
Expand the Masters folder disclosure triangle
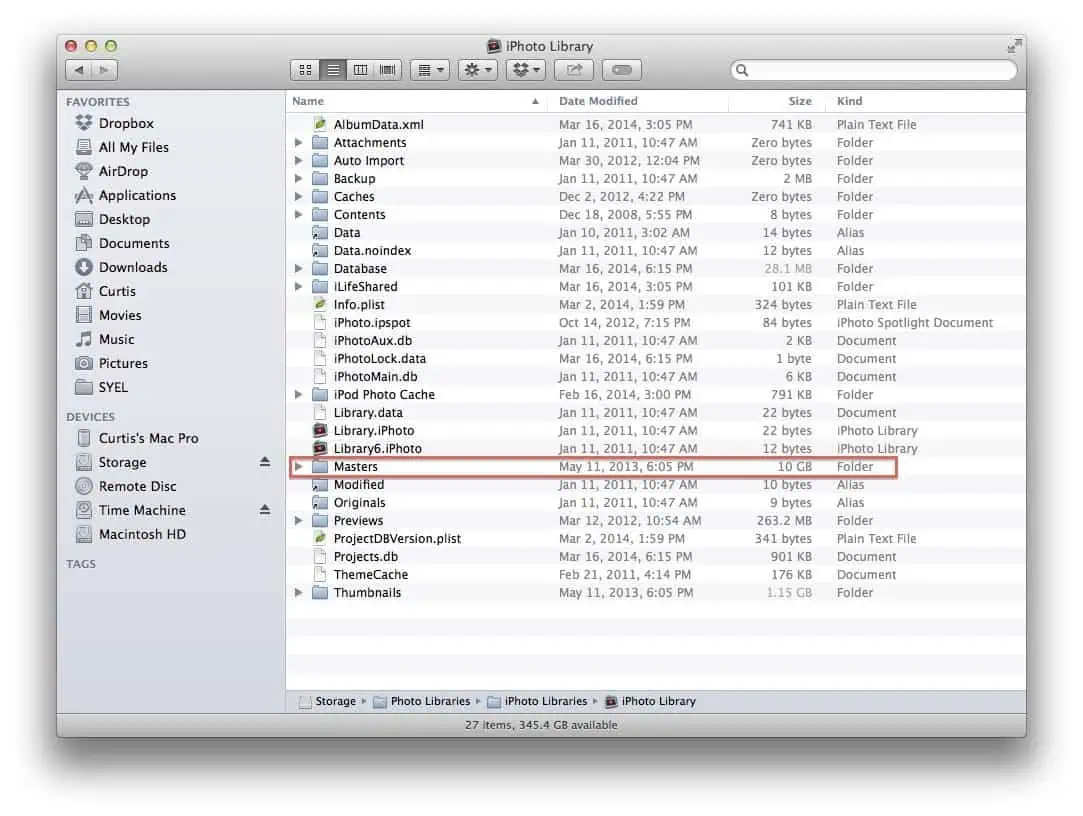click(298, 467)
